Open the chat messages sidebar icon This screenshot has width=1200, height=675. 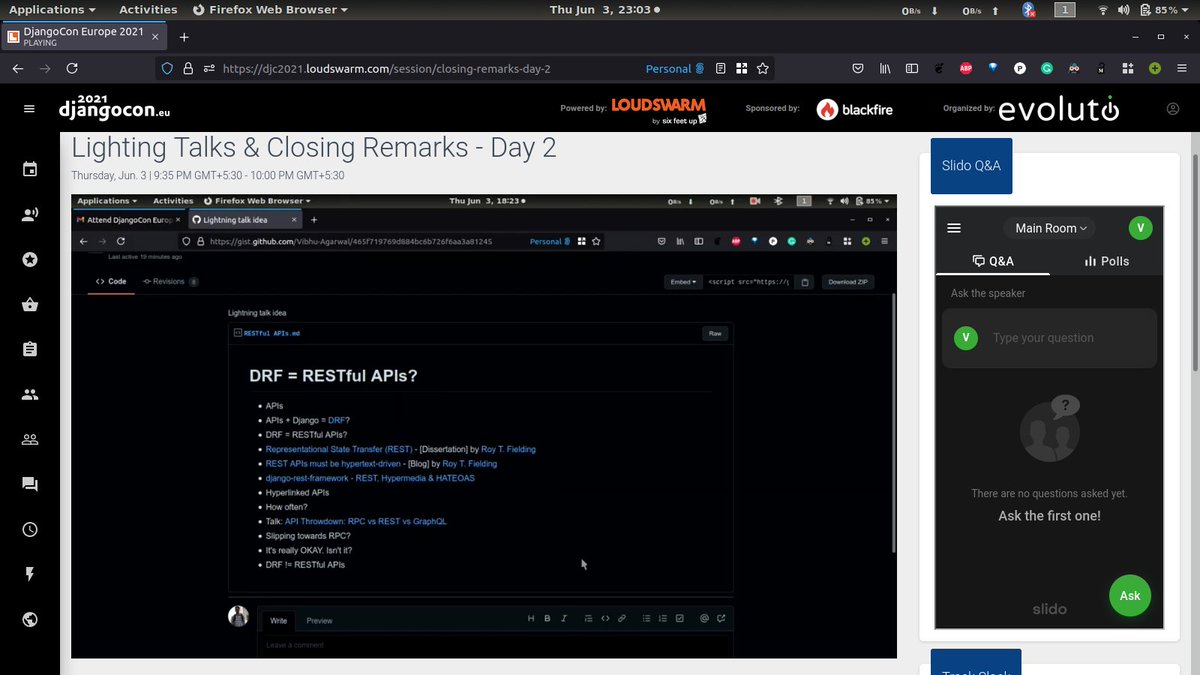point(30,484)
